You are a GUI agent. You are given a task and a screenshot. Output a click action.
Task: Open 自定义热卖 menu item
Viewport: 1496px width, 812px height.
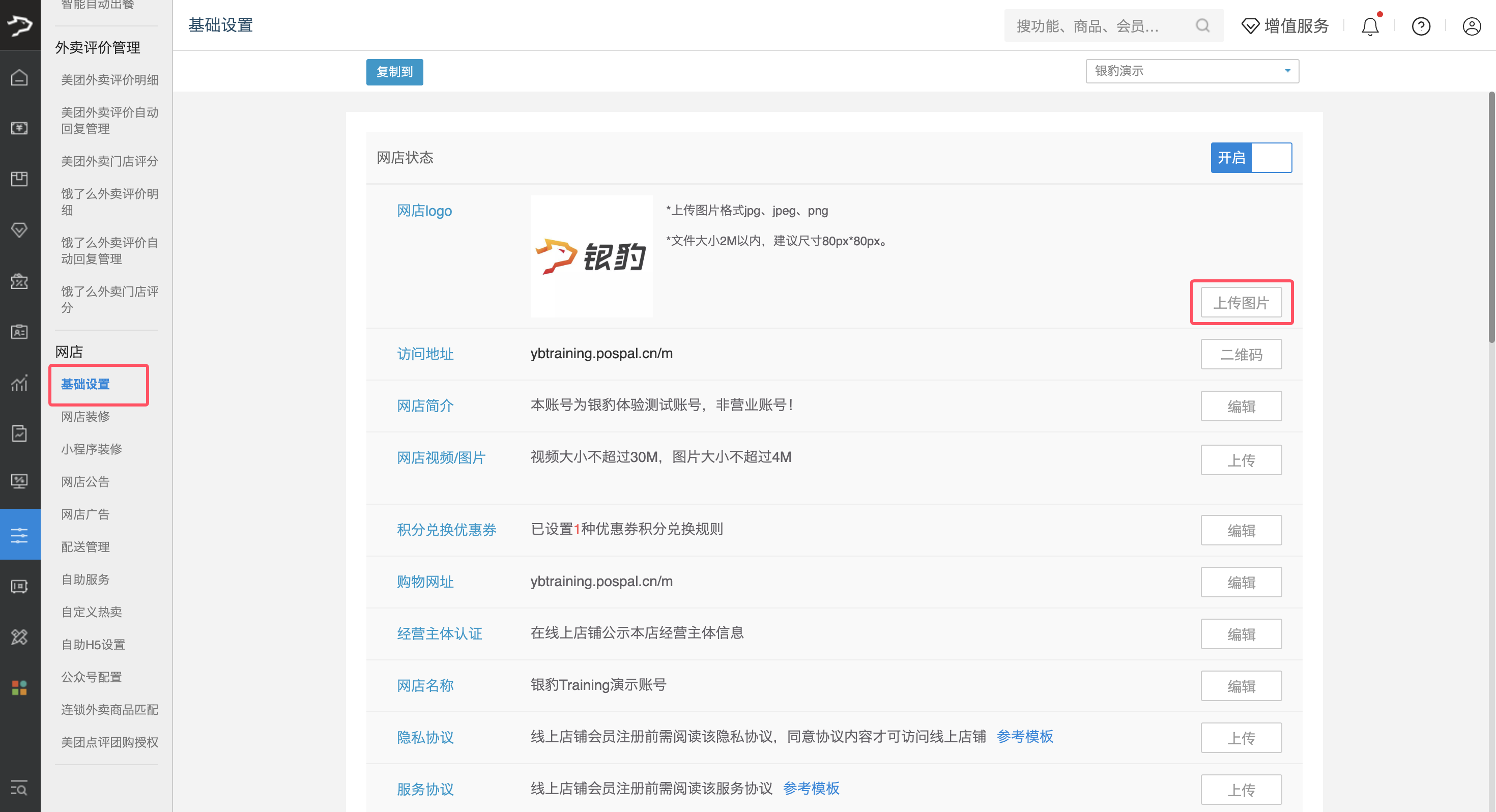pos(92,612)
